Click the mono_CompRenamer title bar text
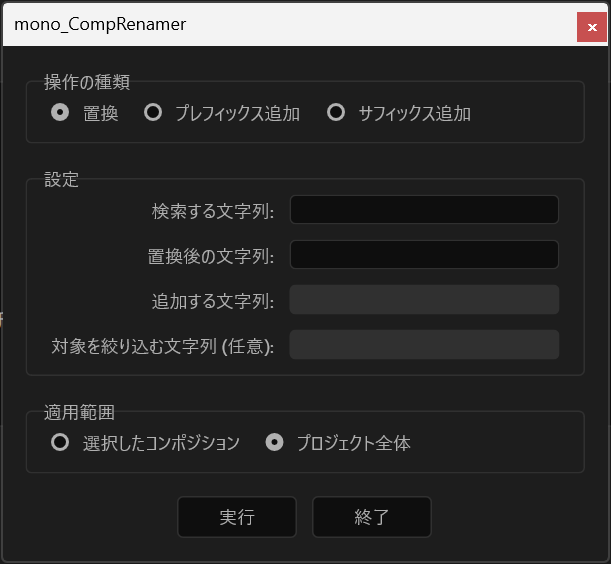The image size is (611, 564). pyautogui.click(x=100, y=24)
